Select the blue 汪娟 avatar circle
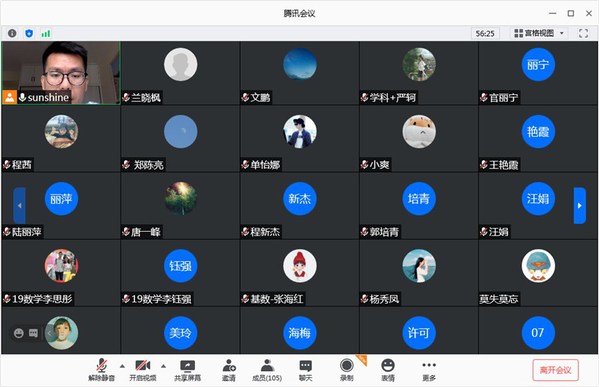Image resolution: width=599 pixels, height=387 pixels. [x=538, y=199]
